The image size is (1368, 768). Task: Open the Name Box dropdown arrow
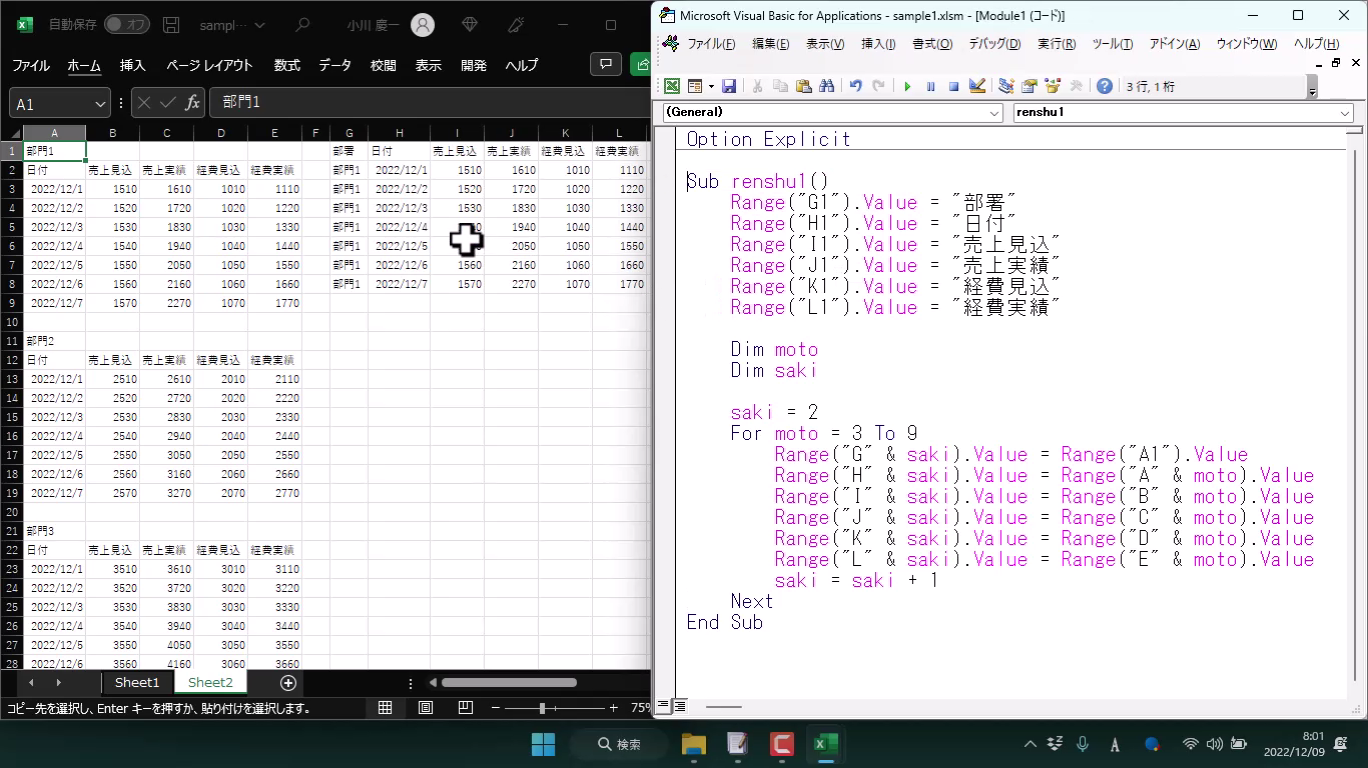coord(100,104)
